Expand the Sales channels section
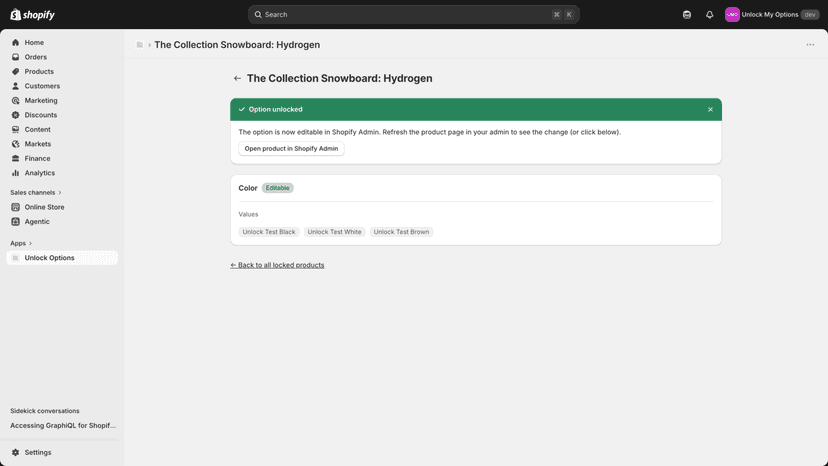This screenshot has height=466, width=828. pos(35,192)
